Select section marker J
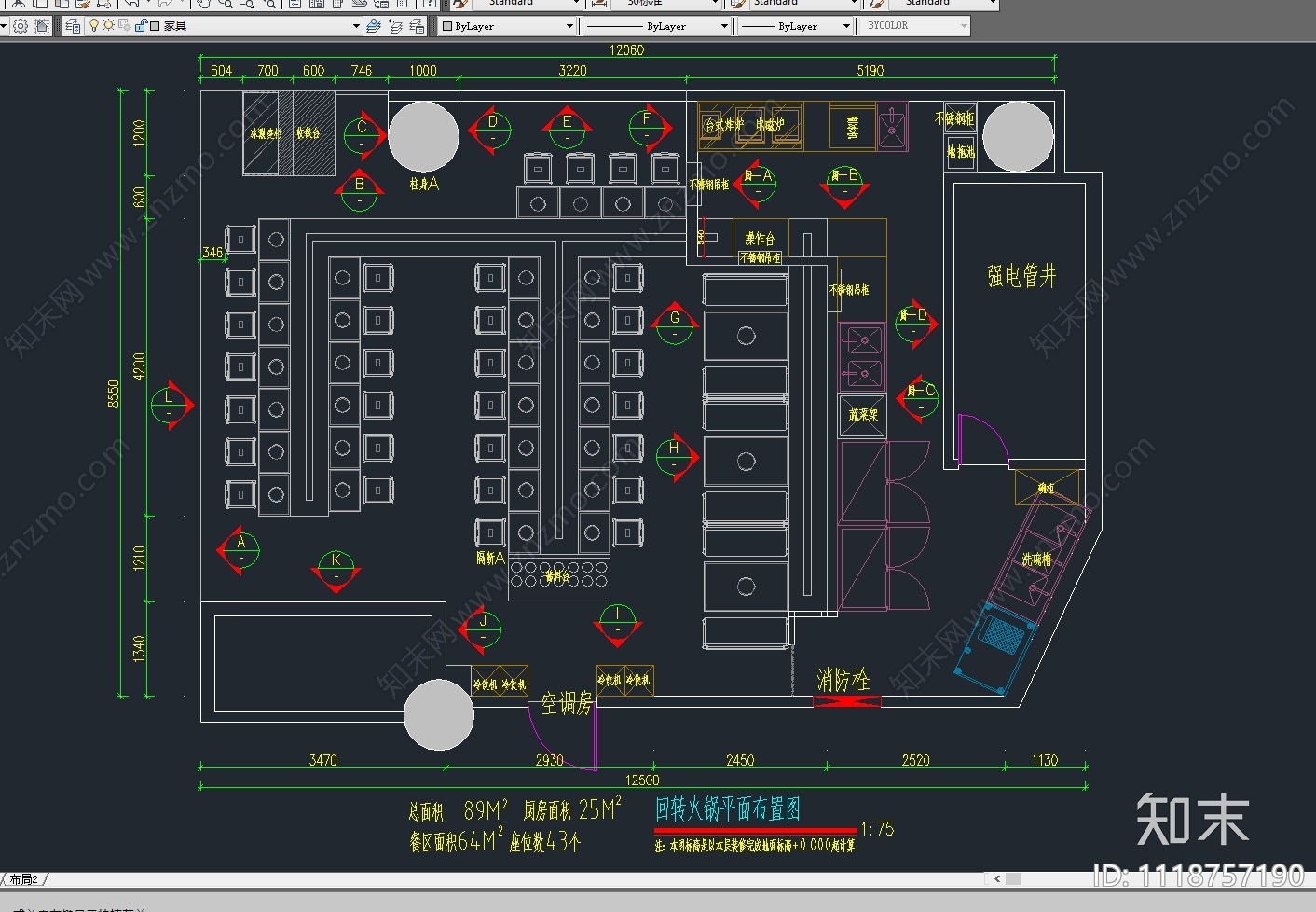The image size is (1316, 912). tap(481, 629)
